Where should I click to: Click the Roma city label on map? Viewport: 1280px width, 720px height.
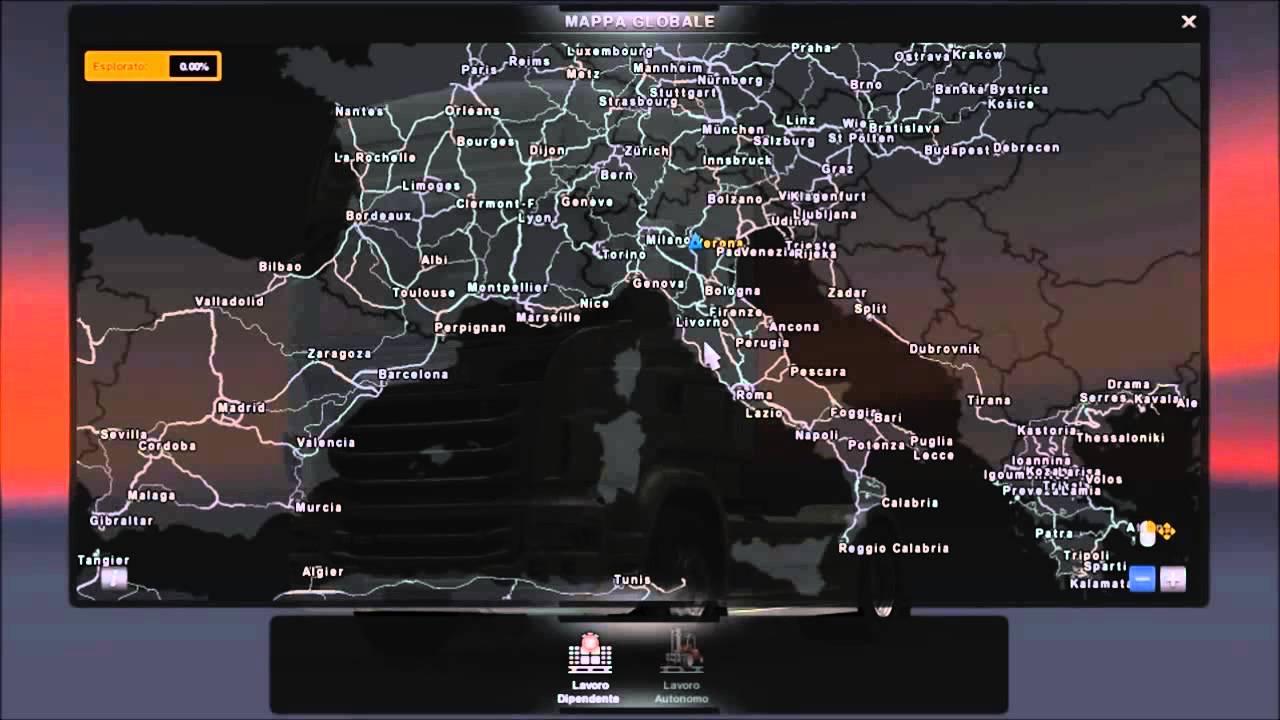(754, 395)
